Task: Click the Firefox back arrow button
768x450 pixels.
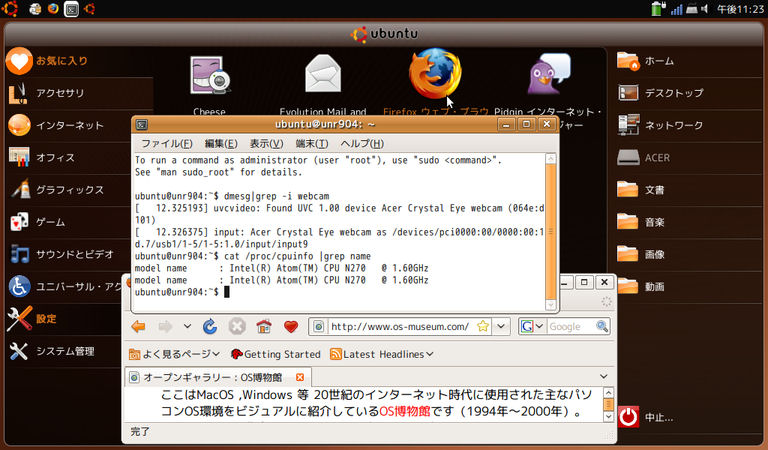Action: (x=139, y=326)
